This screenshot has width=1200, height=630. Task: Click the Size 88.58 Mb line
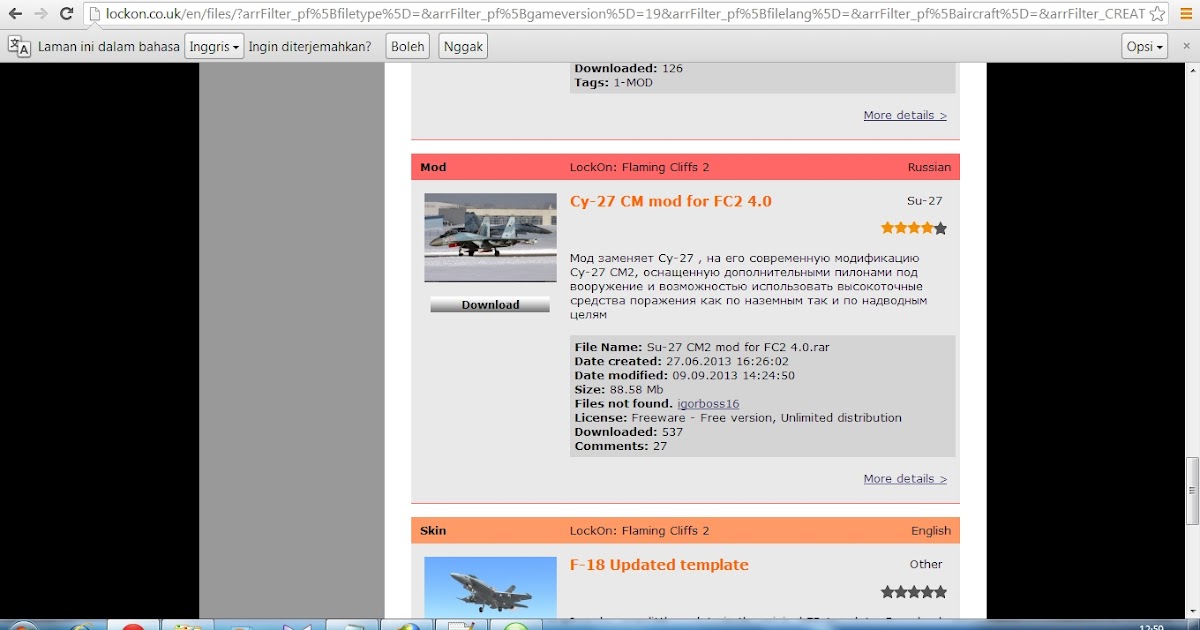point(619,390)
